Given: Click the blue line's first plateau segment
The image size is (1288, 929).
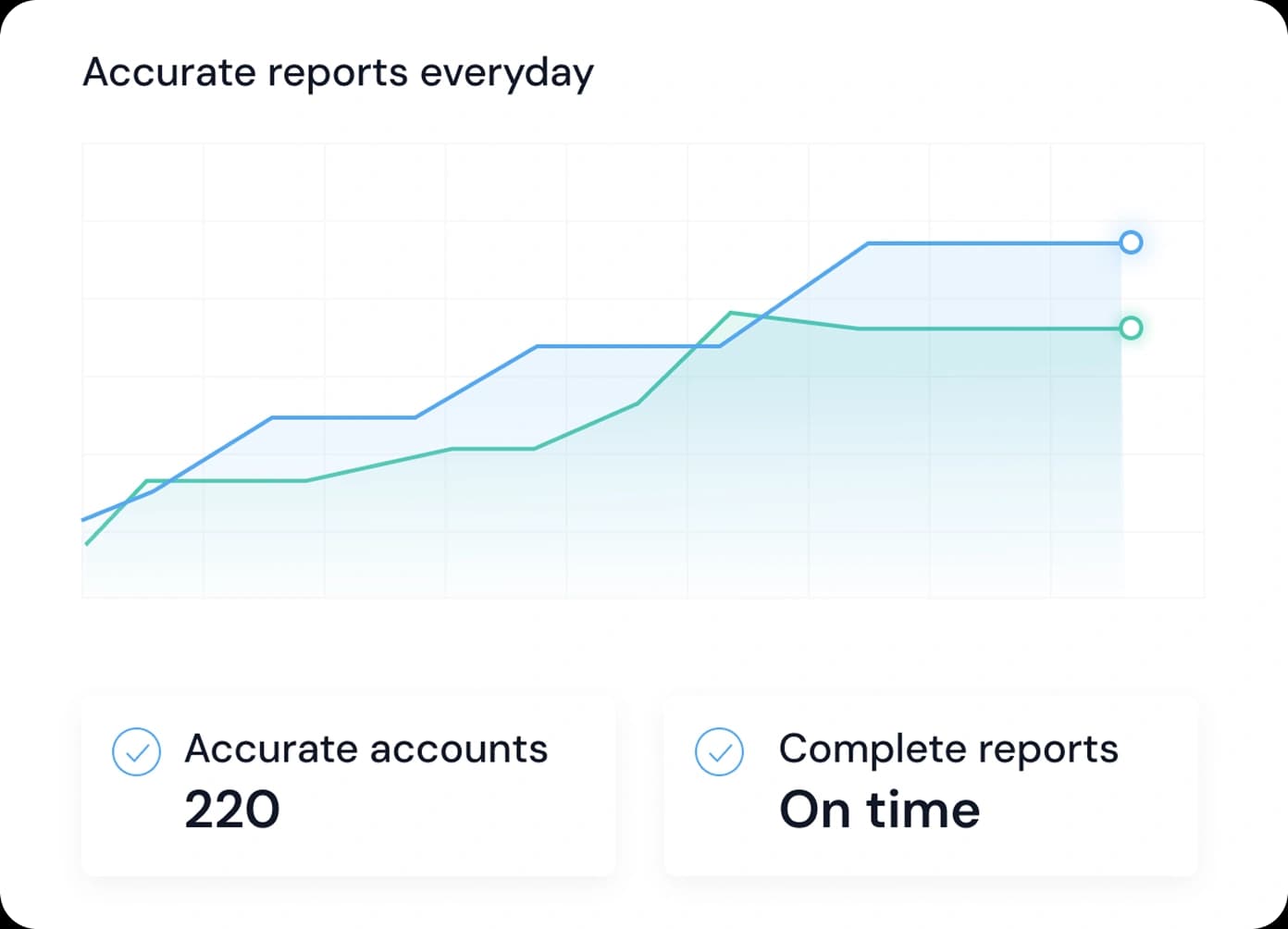Looking at the screenshot, I should click(x=342, y=417).
